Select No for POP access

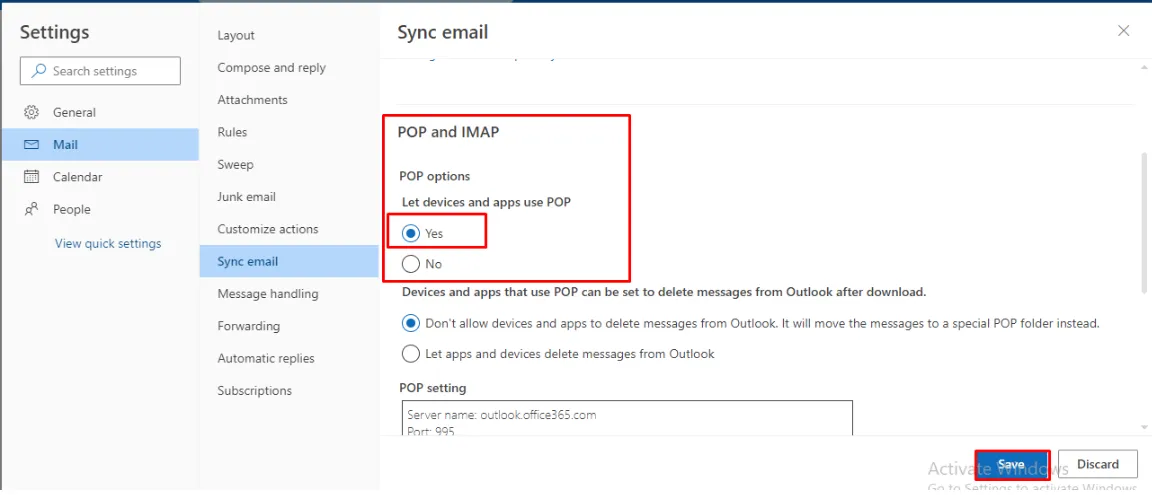pos(411,264)
